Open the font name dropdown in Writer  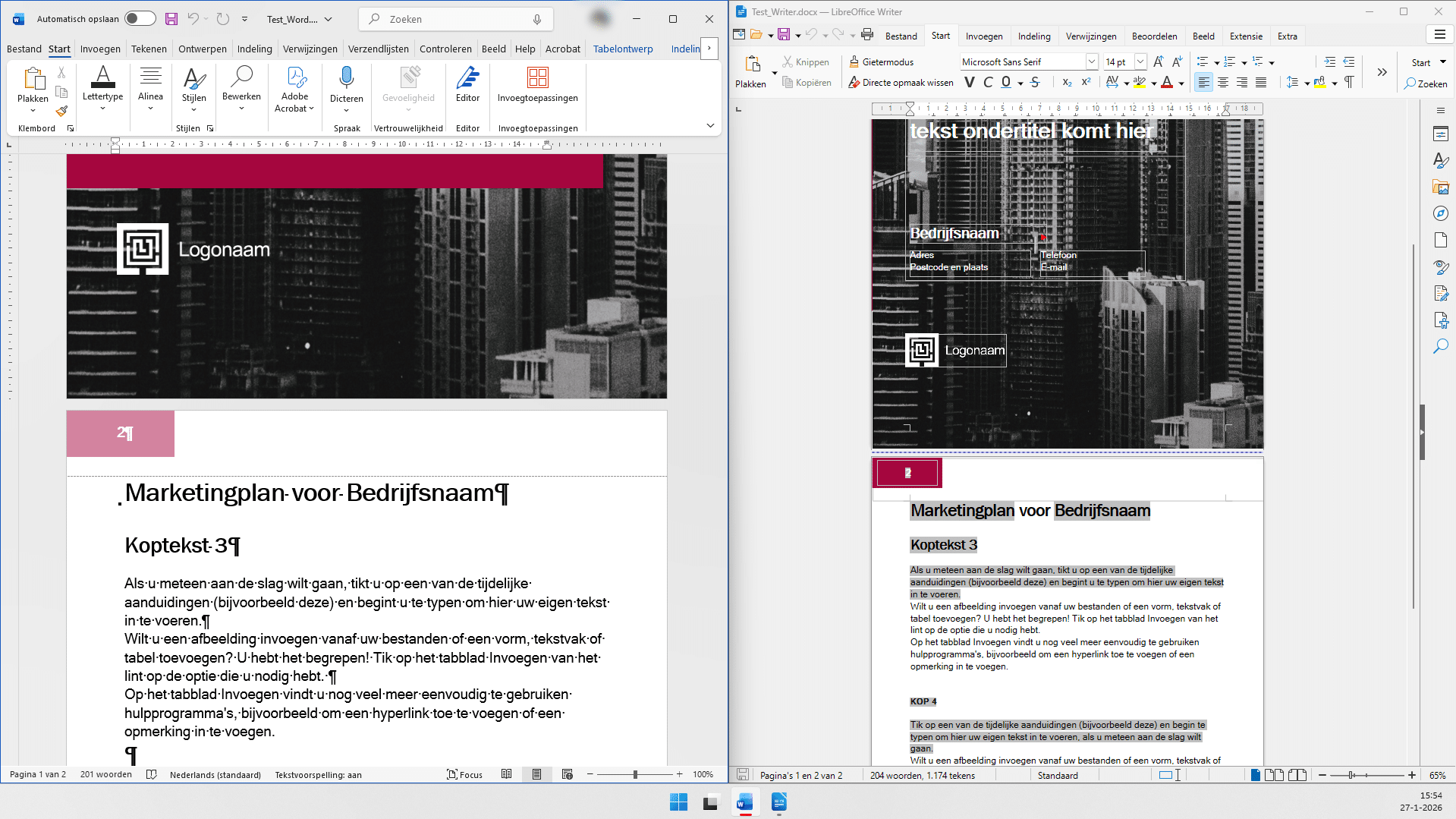click(1091, 62)
